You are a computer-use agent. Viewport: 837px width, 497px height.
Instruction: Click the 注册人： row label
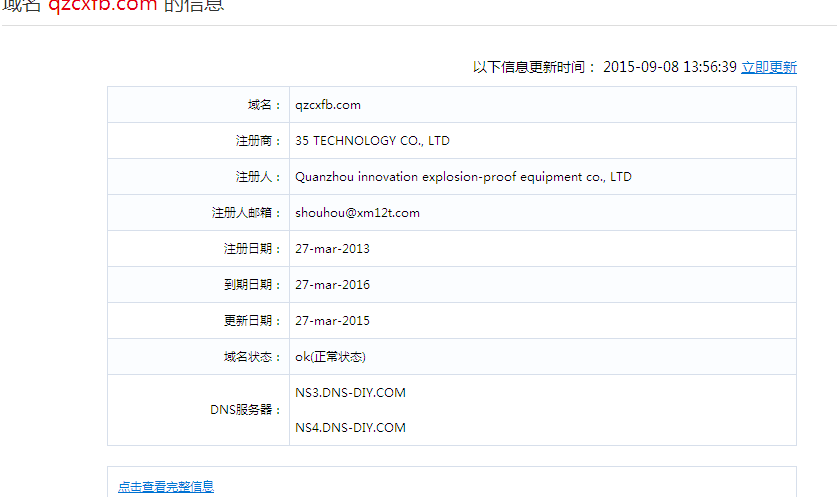pyautogui.click(x=258, y=177)
